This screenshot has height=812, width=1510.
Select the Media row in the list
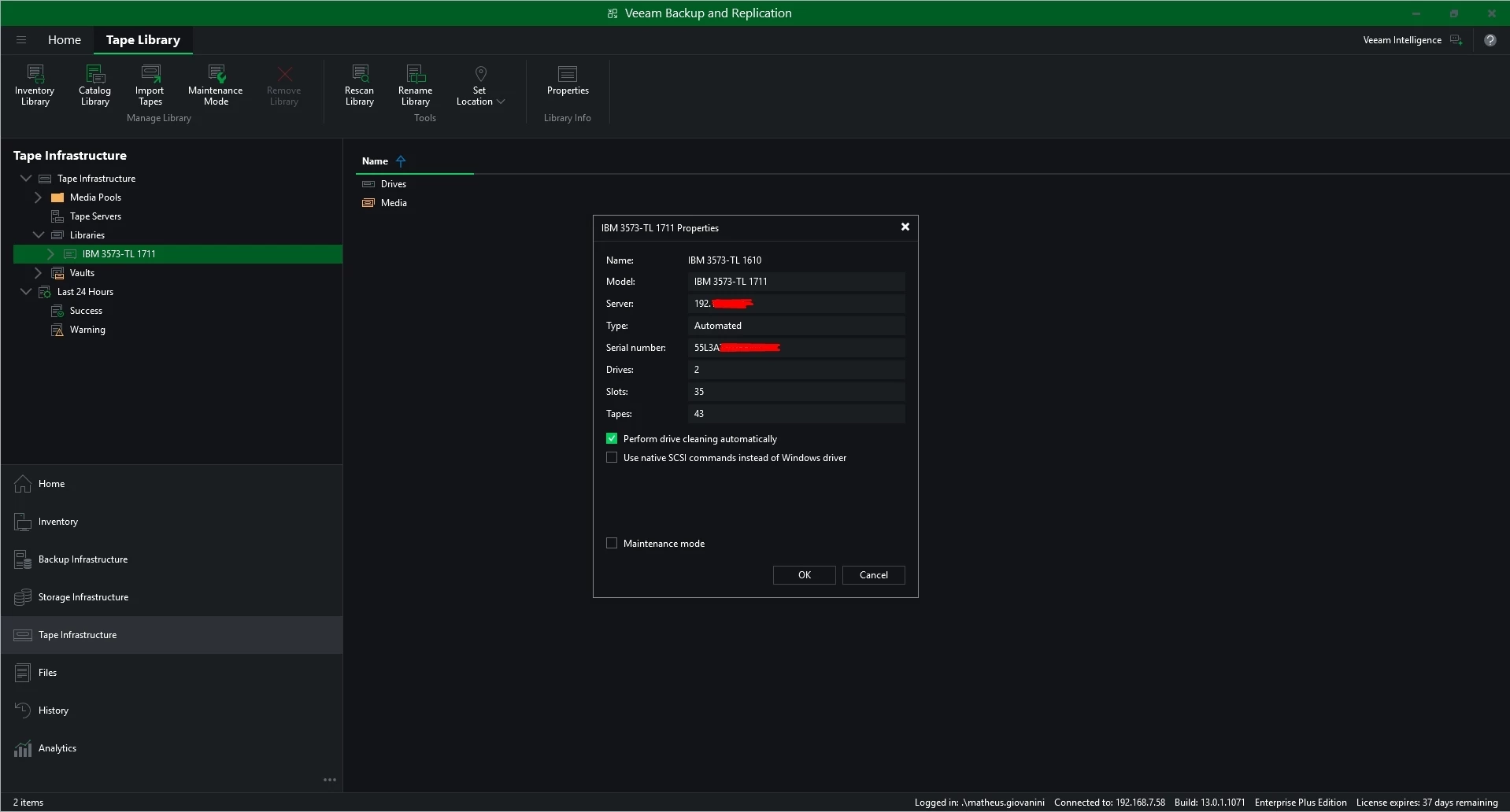click(394, 203)
